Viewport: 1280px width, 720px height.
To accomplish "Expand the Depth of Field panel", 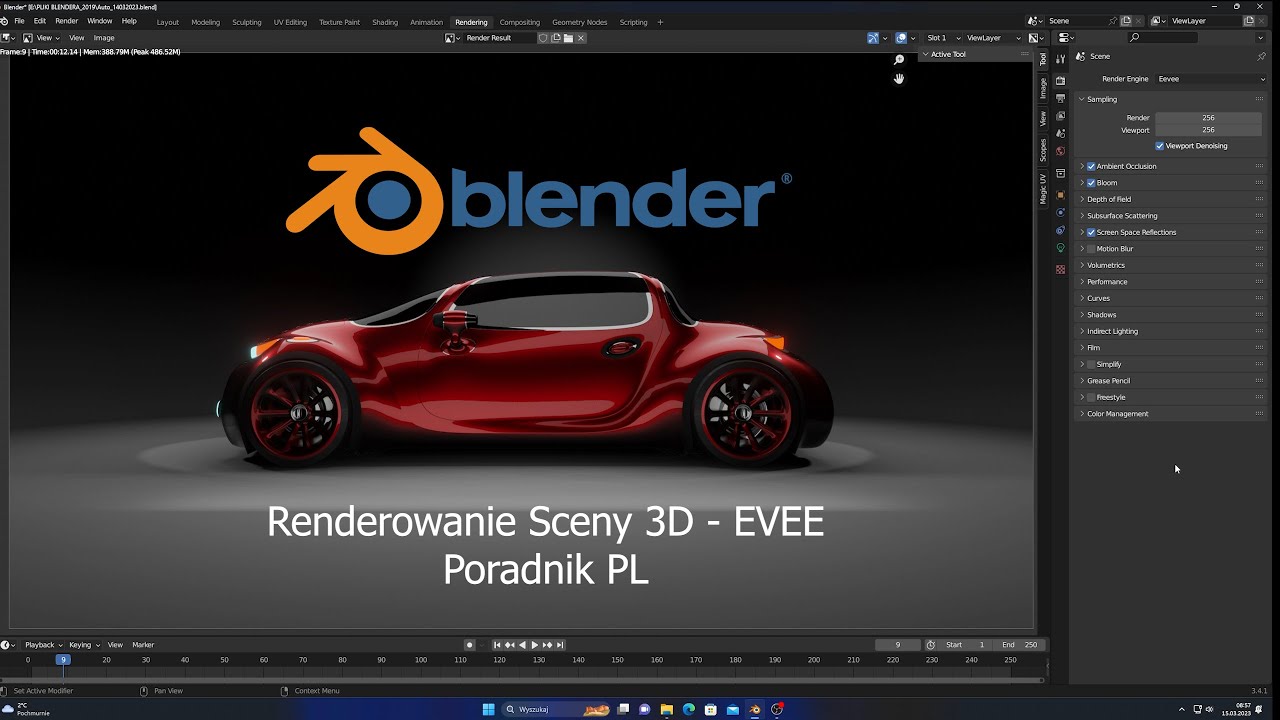I will coord(1171,199).
